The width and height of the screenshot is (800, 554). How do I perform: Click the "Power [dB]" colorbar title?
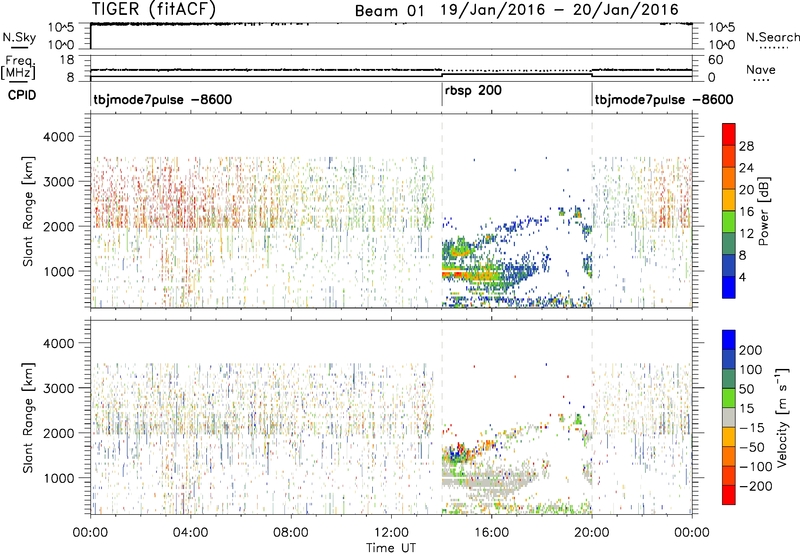764,211
